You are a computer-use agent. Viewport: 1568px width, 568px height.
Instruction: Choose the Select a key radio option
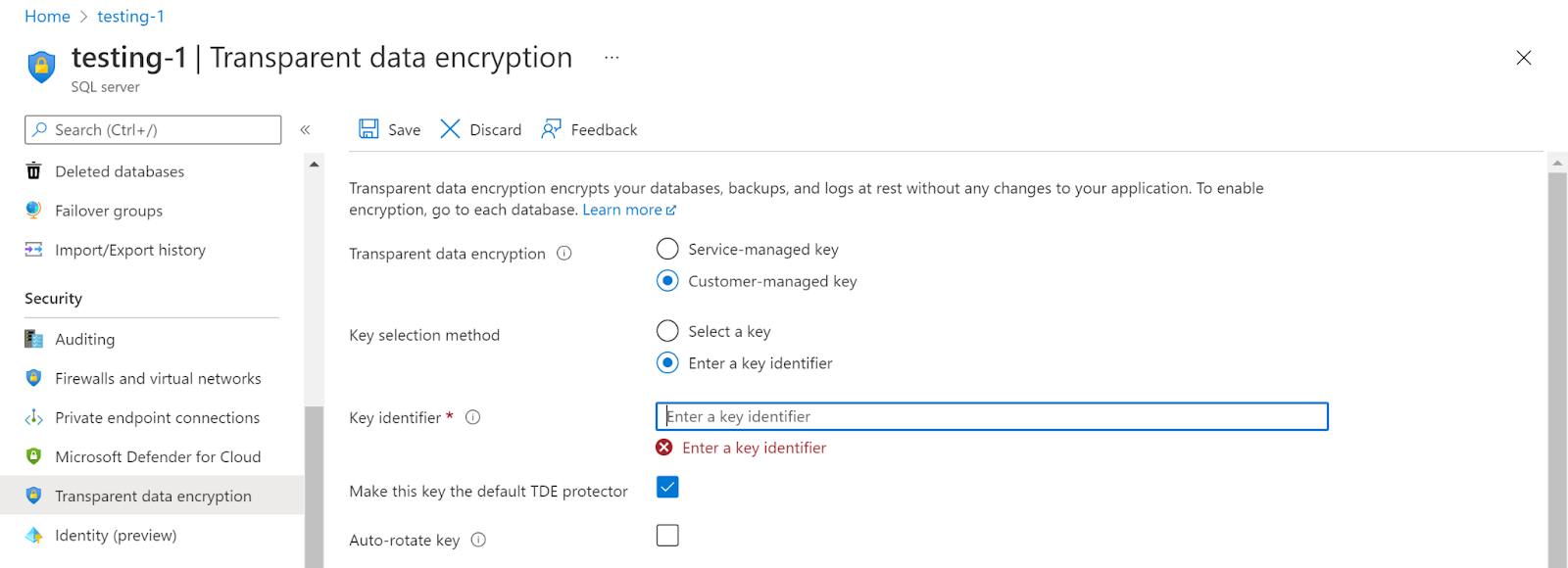coord(667,331)
